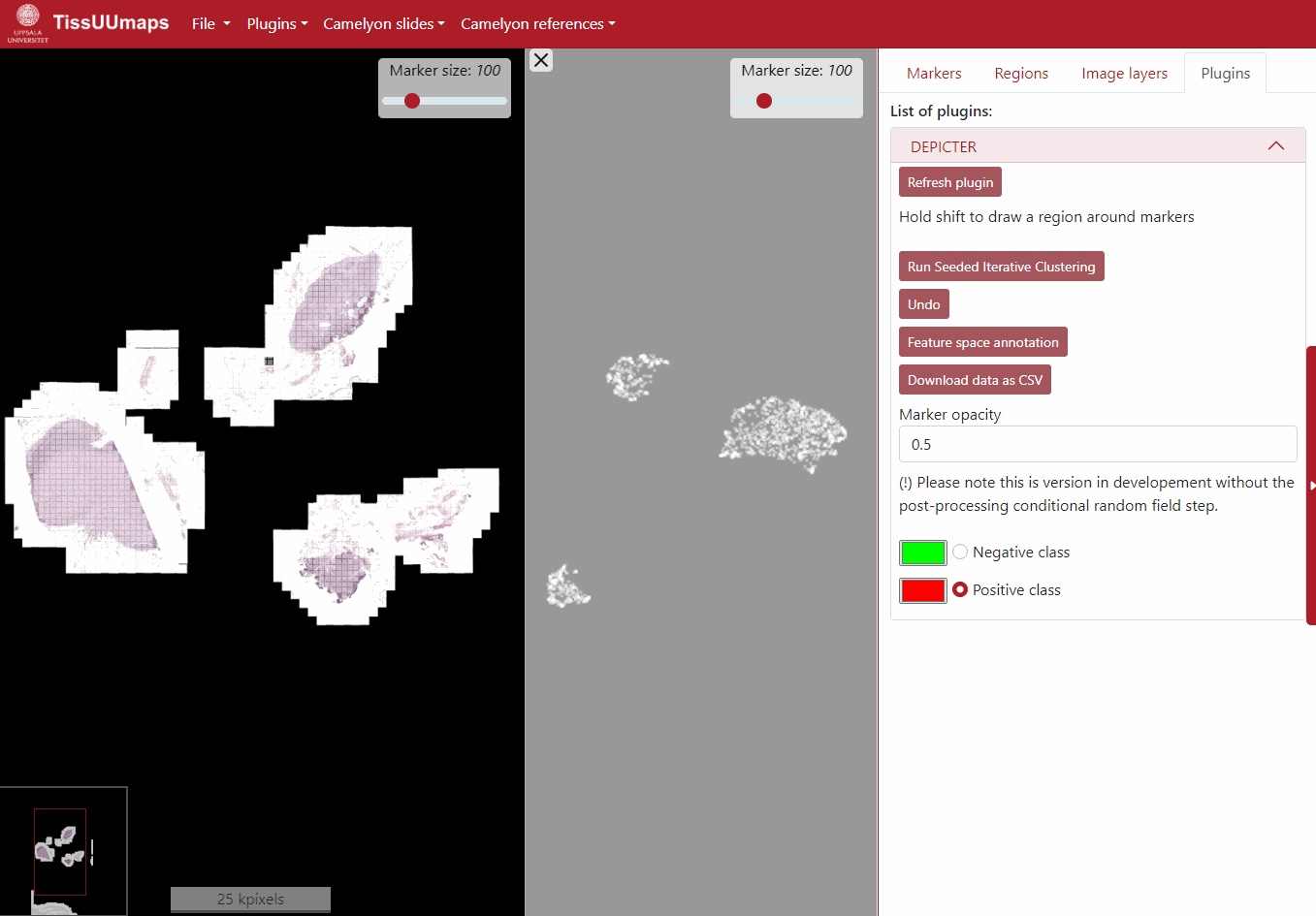Expand the Camelyon slides menu
Screen dimensions: 1316x916
click(383, 24)
